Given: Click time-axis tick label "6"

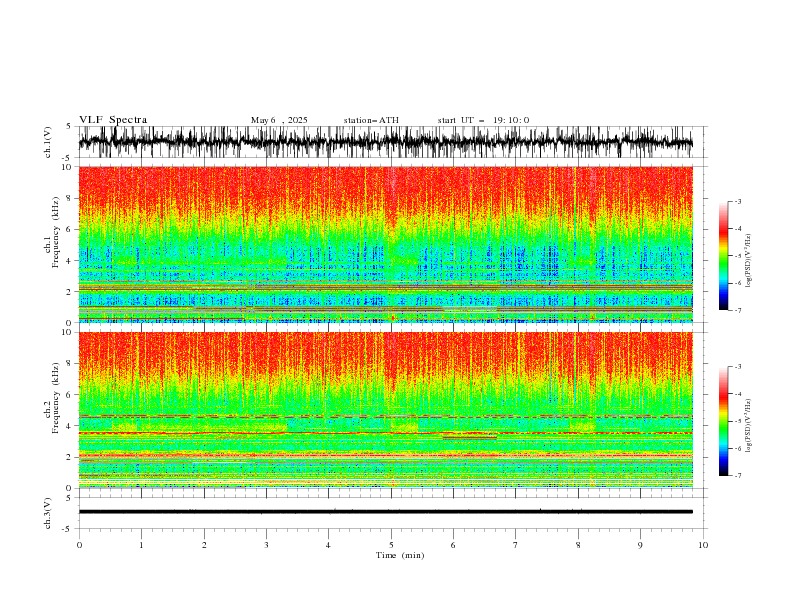Looking at the screenshot, I should click(453, 545).
